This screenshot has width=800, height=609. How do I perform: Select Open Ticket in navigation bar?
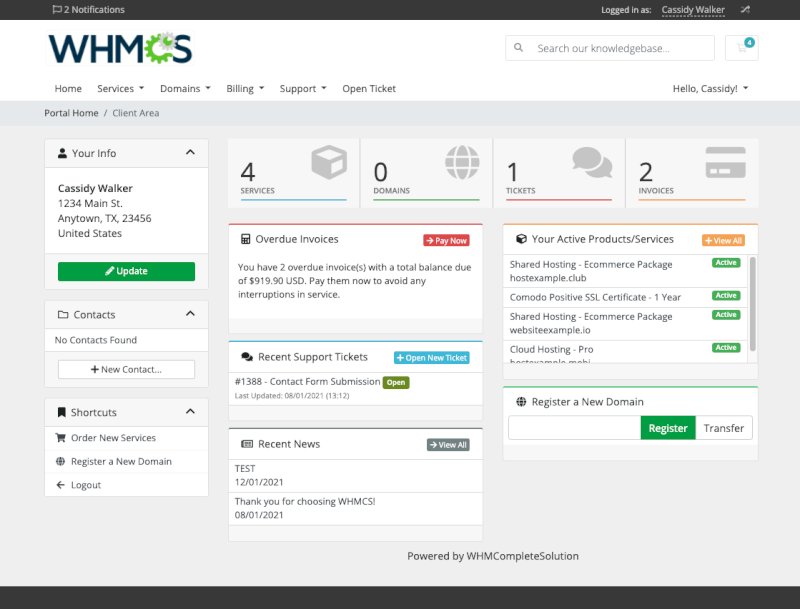[x=369, y=89]
